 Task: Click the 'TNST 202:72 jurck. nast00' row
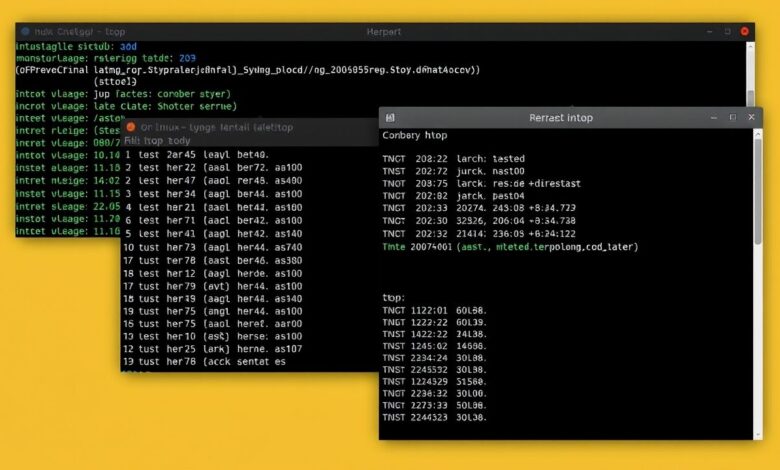[454, 171]
